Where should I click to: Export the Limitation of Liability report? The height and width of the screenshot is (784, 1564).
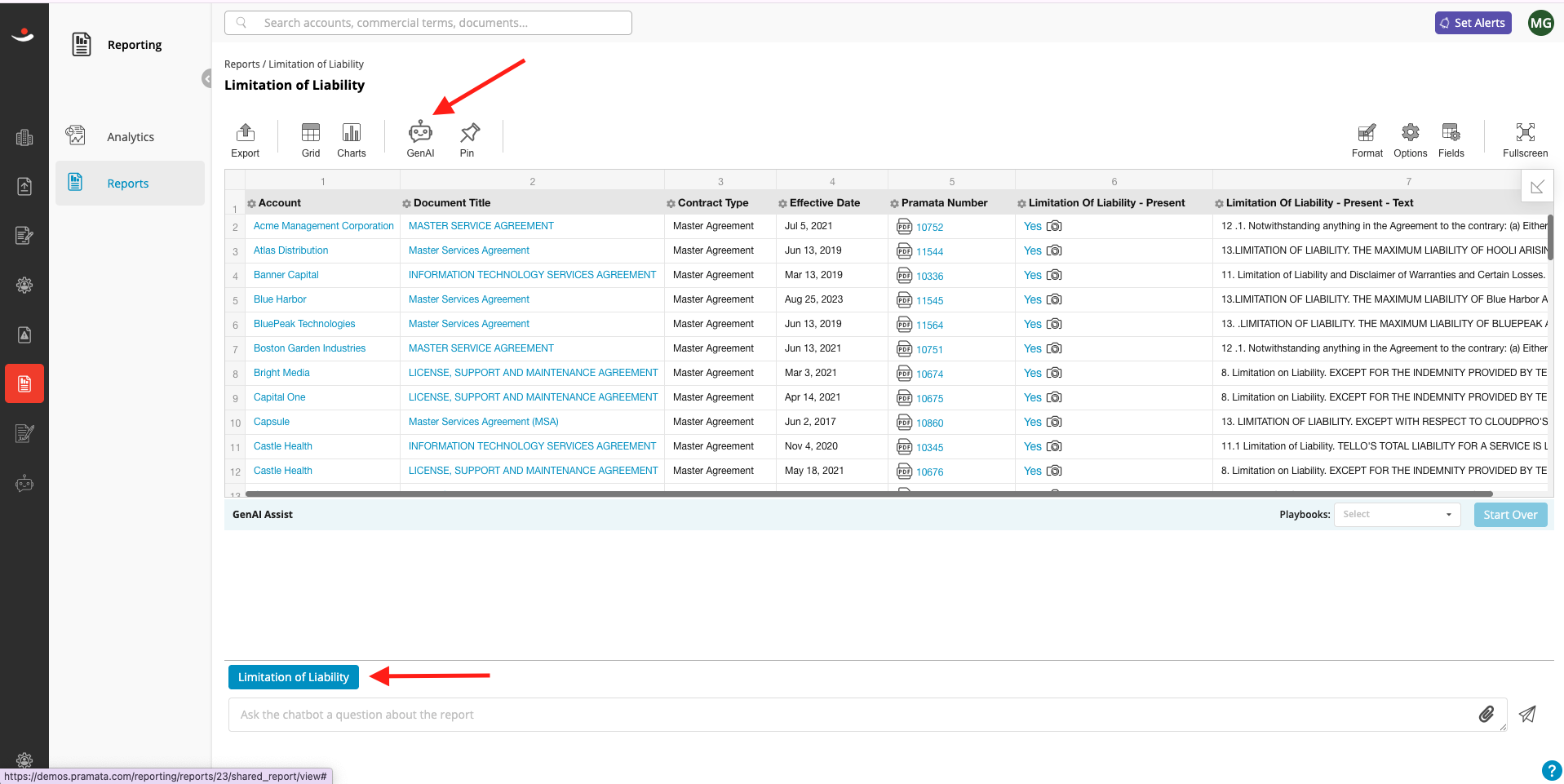tap(245, 139)
